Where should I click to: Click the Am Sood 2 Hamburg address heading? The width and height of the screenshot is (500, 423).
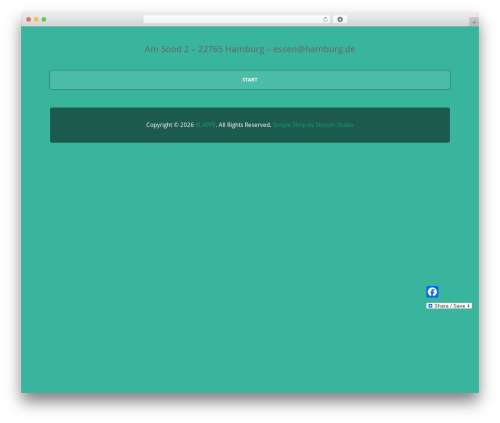pyautogui.click(x=250, y=49)
